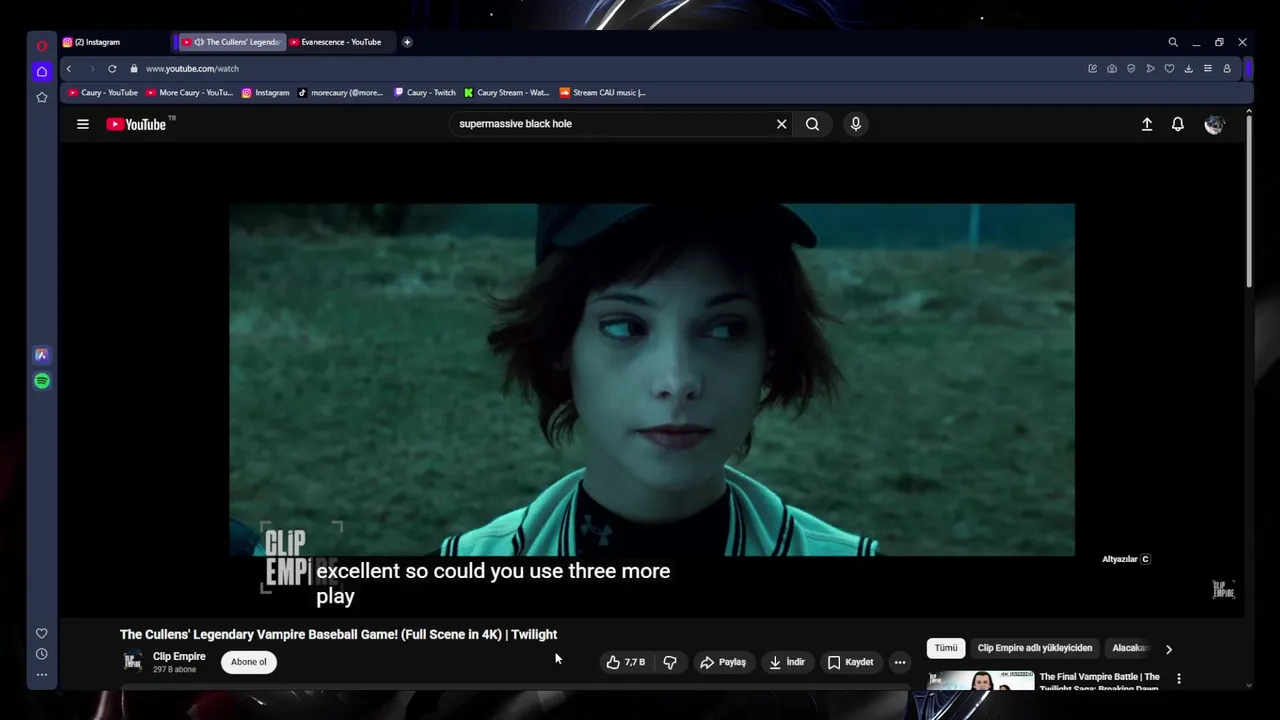Open YouTube create/upload icon
Image resolution: width=1280 pixels, height=720 pixels.
click(1147, 124)
